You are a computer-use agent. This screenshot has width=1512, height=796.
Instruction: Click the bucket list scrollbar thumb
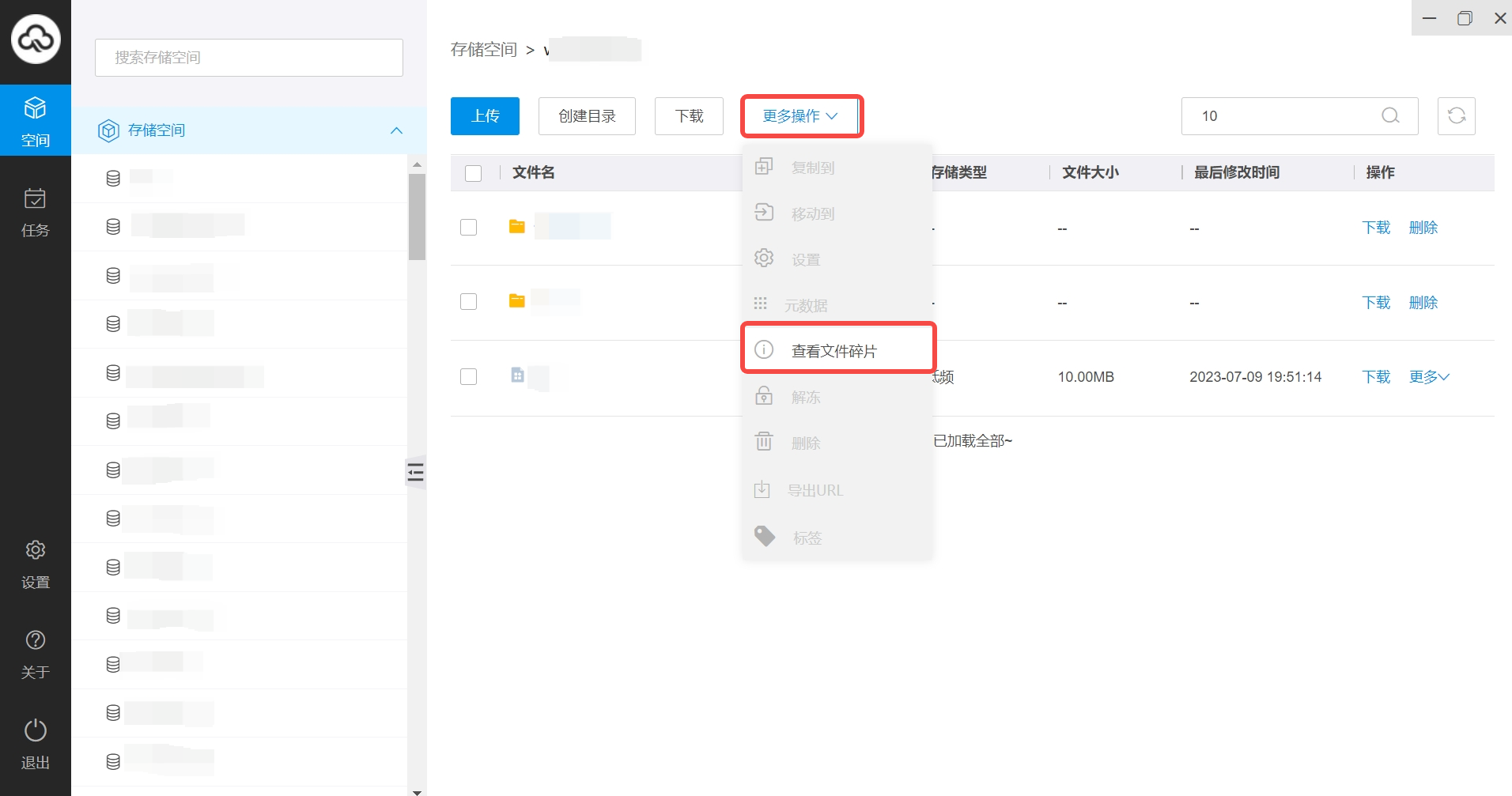417,217
